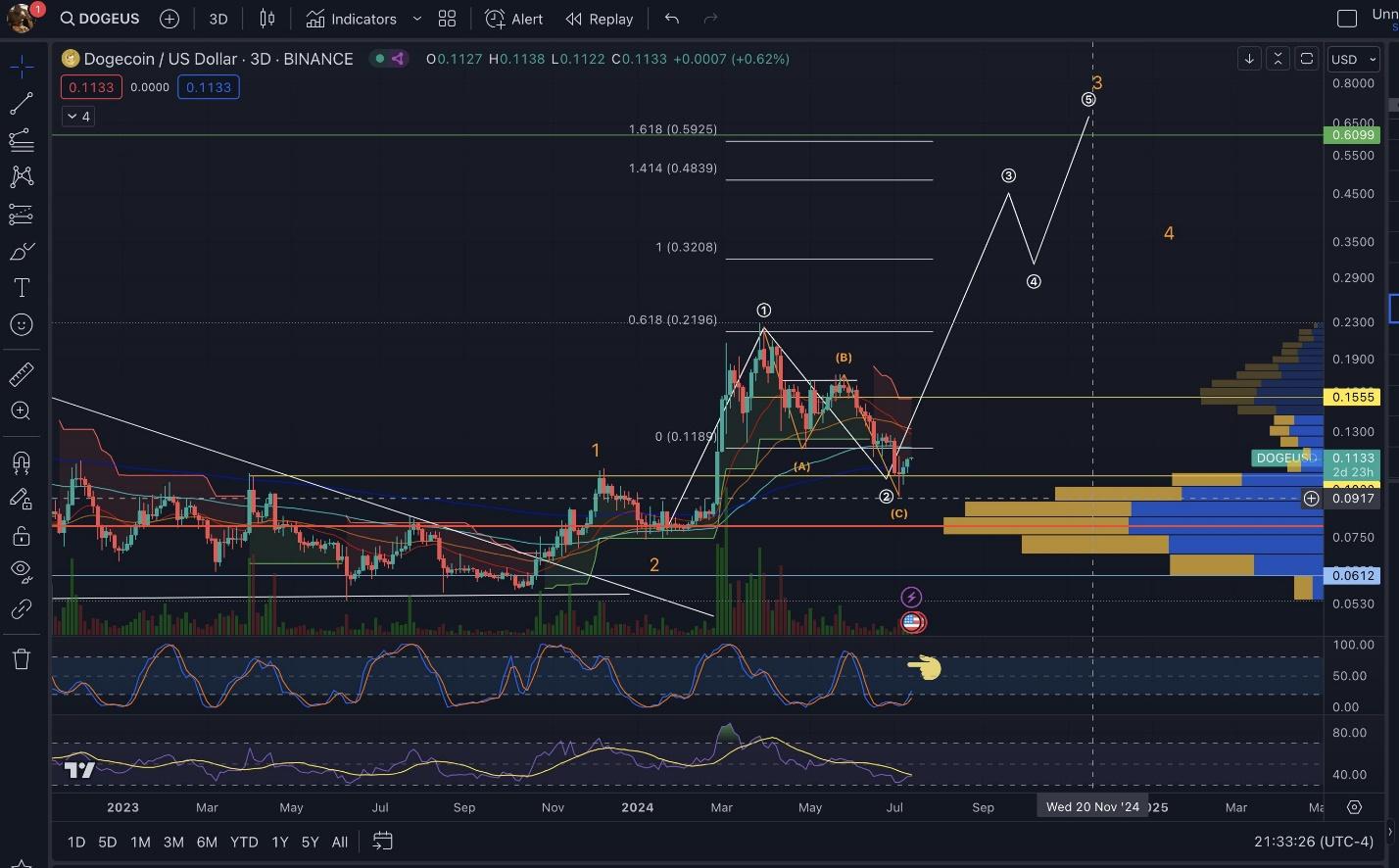Select the ruler measure tool
Image resolution: width=1399 pixels, height=868 pixels.
coord(22,373)
